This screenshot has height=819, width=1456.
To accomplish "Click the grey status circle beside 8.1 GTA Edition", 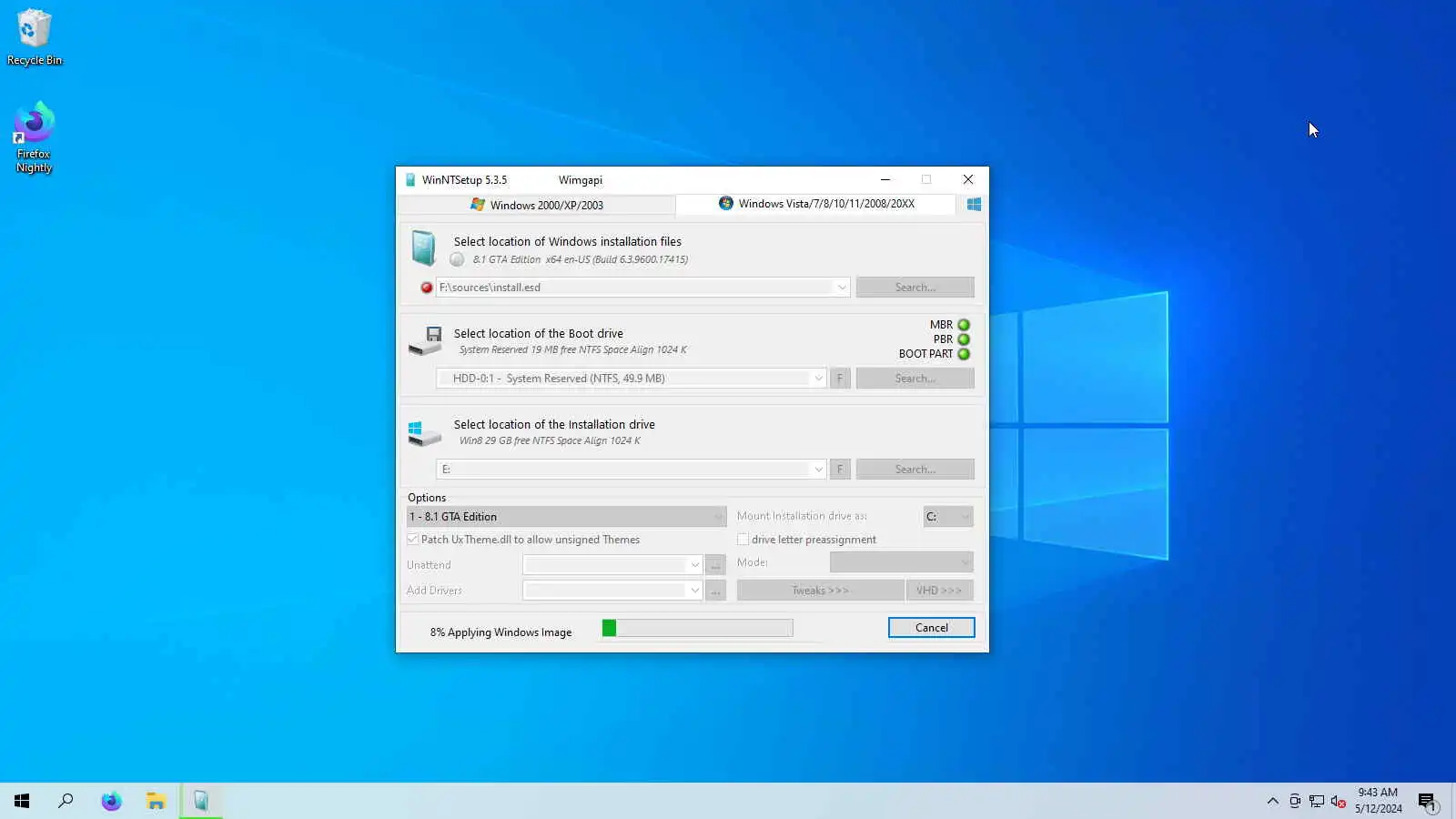I will click(457, 259).
